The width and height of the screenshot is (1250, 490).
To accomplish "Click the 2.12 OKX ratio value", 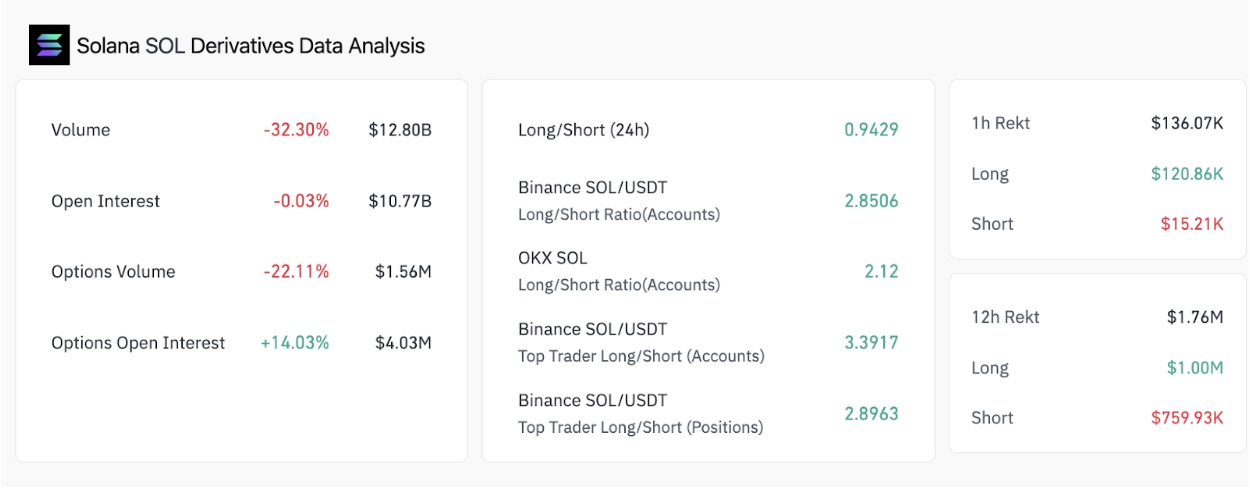I will [881, 271].
